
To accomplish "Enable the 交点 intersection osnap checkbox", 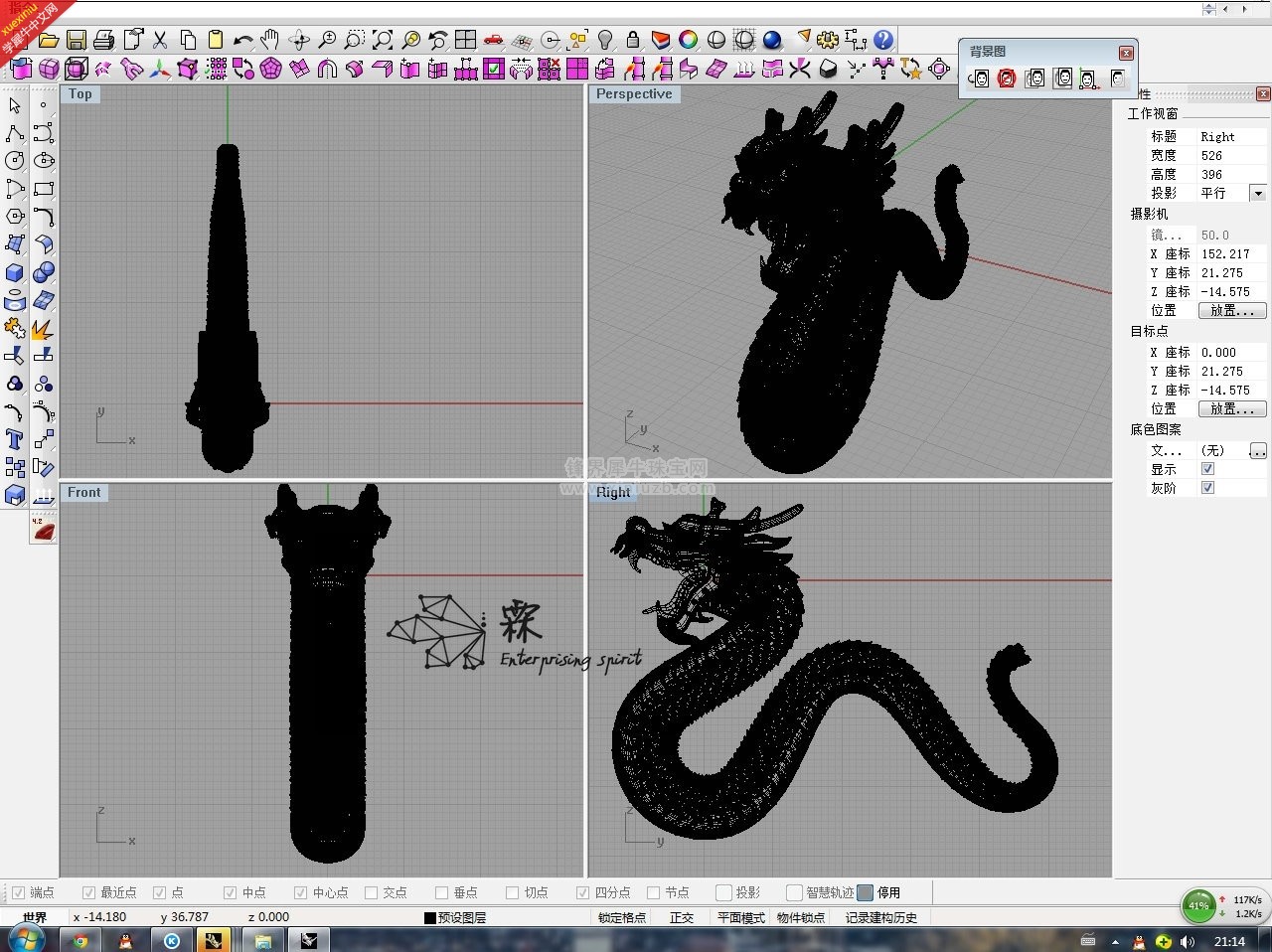I will 372,892.
